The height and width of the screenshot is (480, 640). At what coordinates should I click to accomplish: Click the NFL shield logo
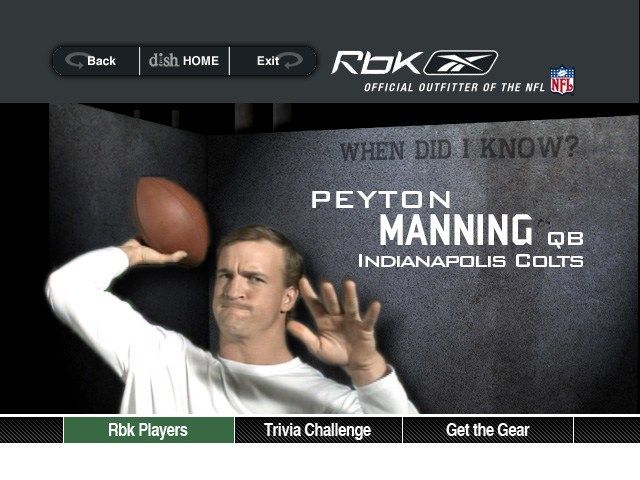click(x=562, y=80)
